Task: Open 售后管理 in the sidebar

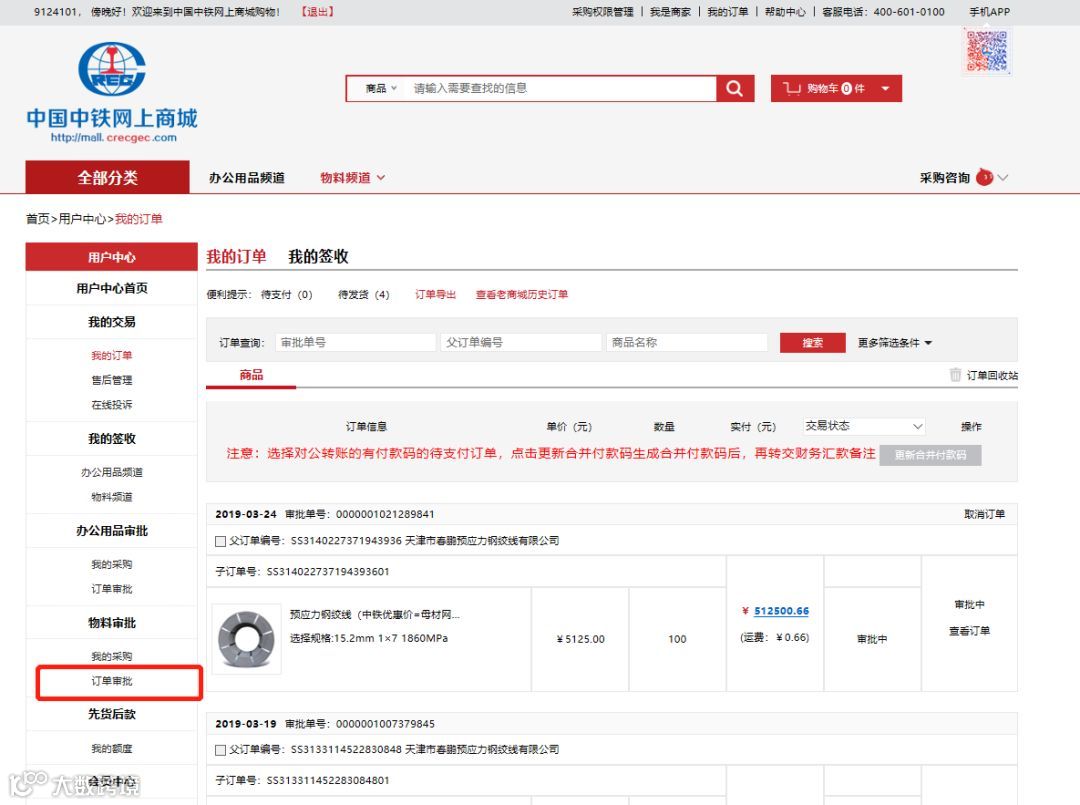Action: [112, 380]
